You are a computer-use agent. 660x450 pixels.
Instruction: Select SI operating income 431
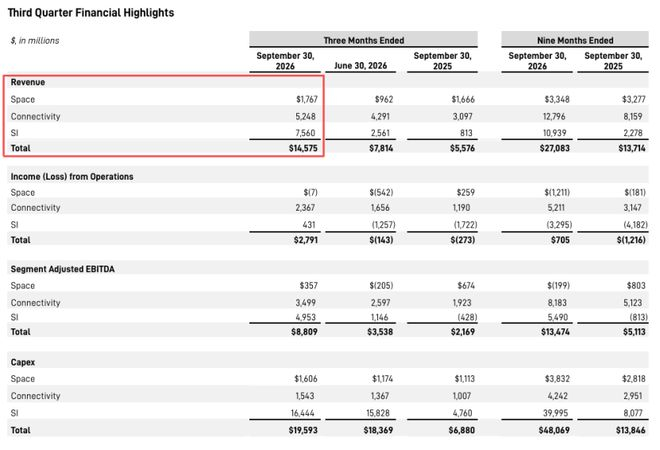coord(309,225)
